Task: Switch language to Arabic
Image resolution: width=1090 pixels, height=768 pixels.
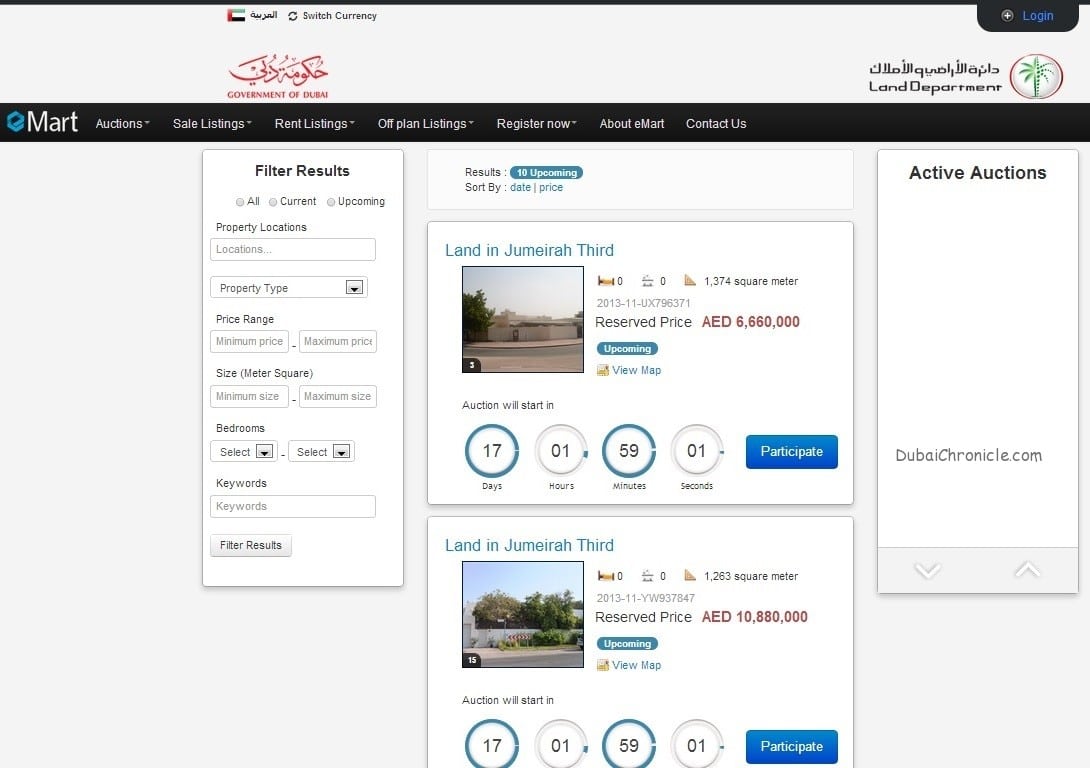Action: point(263,15)
